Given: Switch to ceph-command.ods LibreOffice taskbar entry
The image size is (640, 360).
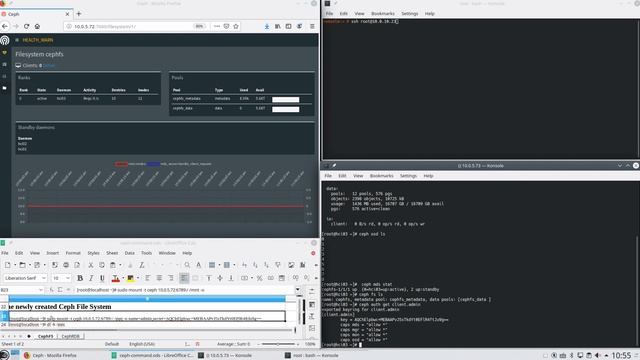Looking at the screenshot, I should [x=152, y=355].
